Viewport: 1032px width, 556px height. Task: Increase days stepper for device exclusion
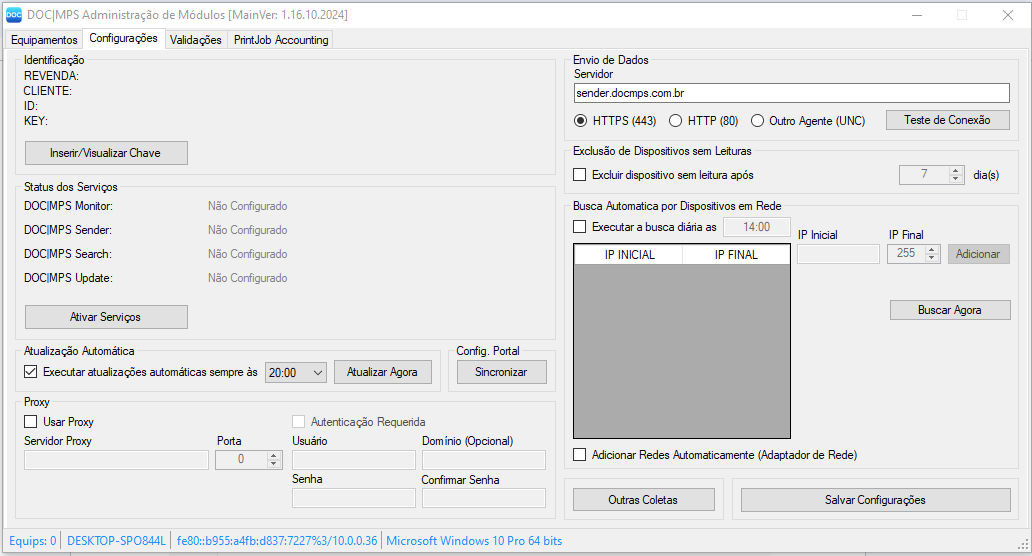956,171
